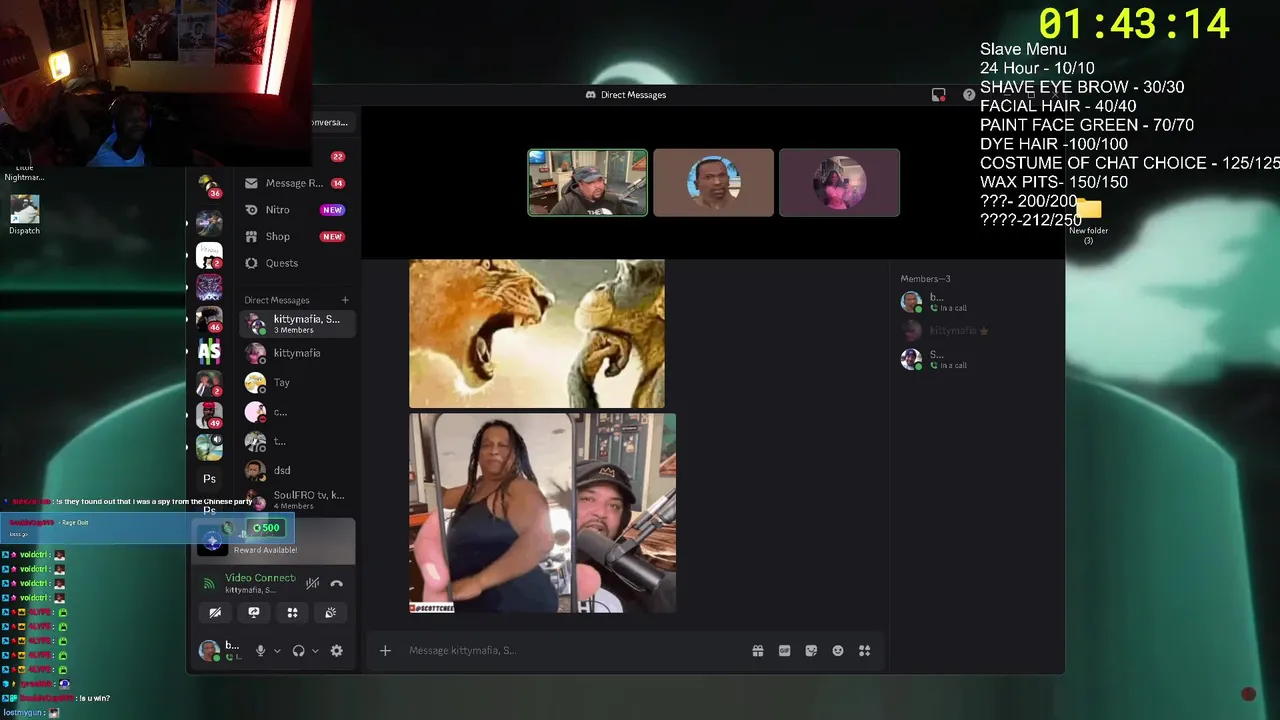Open the server with the AS icon

click(209, 352)
